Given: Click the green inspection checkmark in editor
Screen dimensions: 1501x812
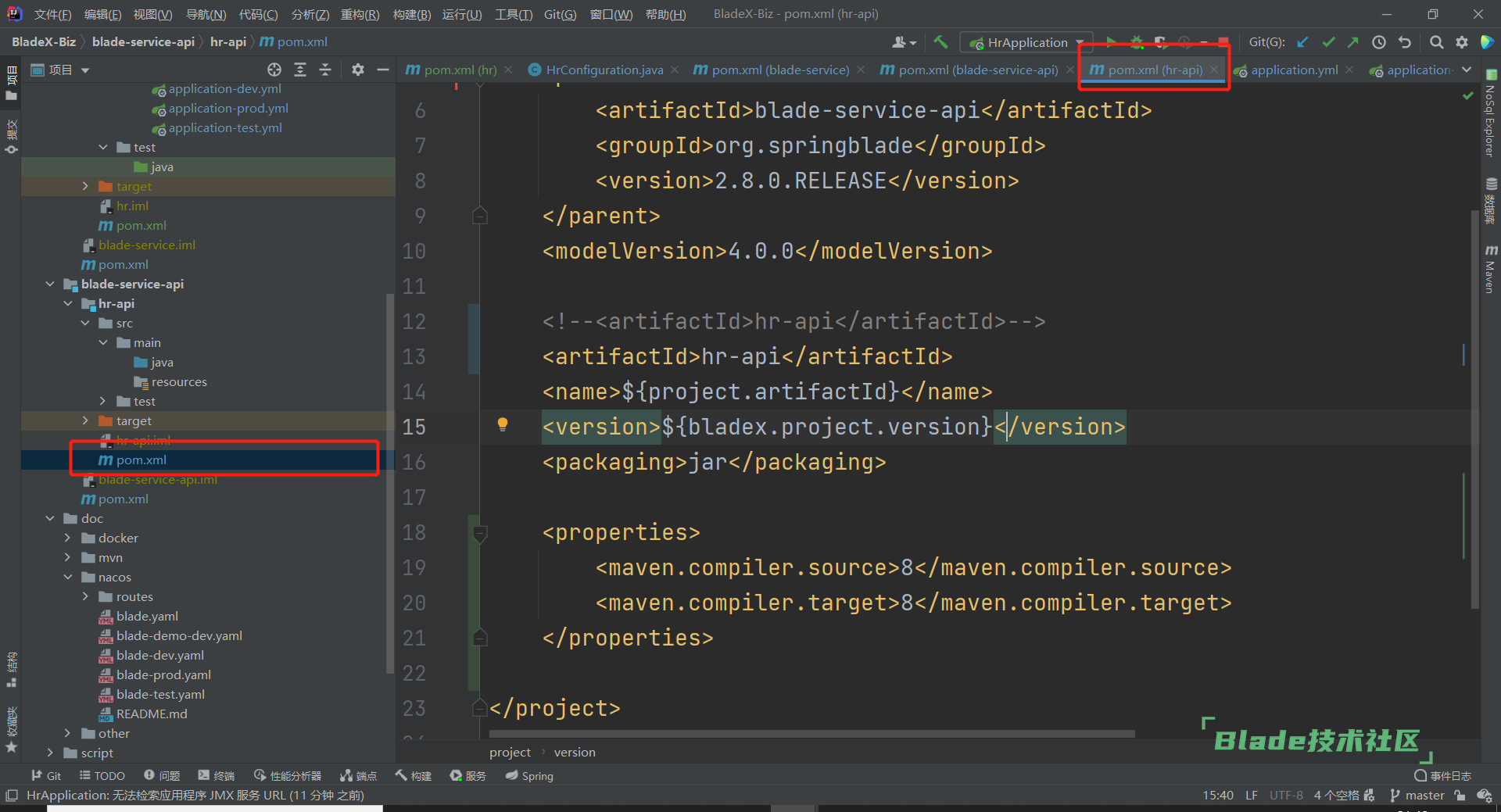Looking at the screenshot, I should [1467, 96].
